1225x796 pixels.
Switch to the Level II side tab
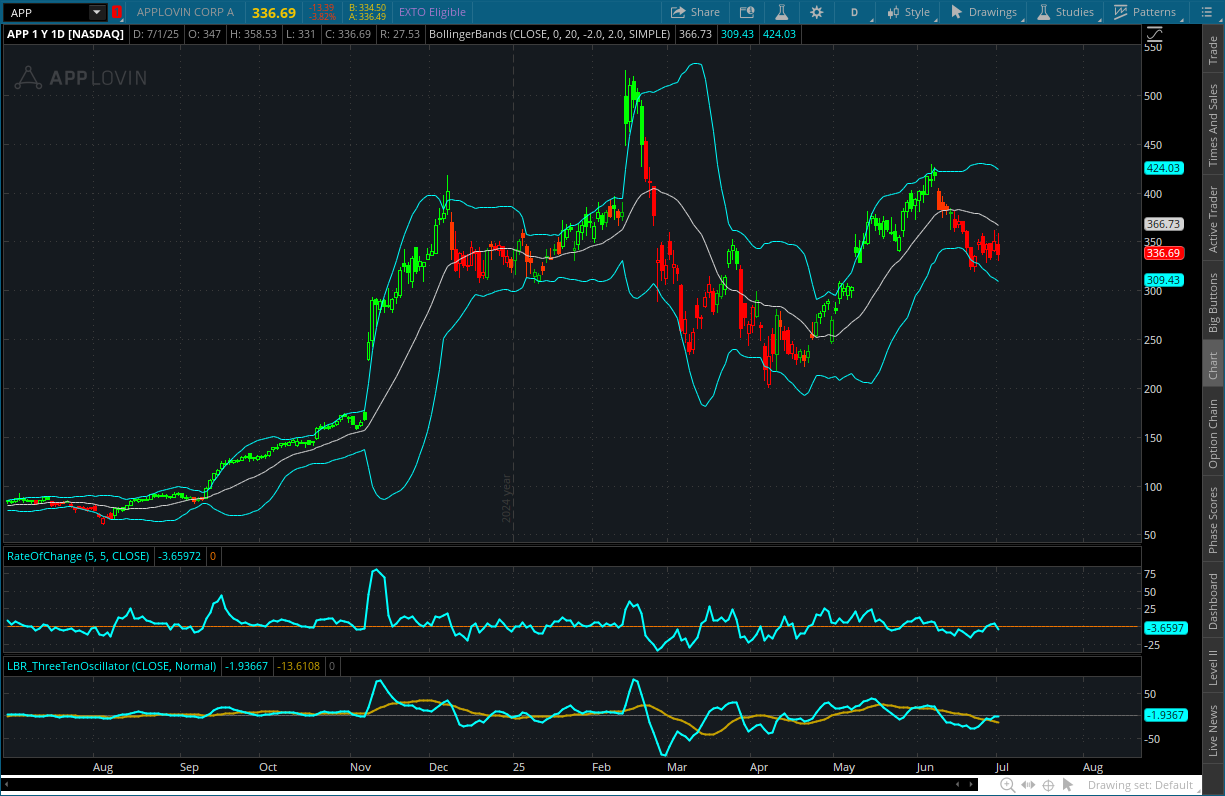click(1213, 667)
